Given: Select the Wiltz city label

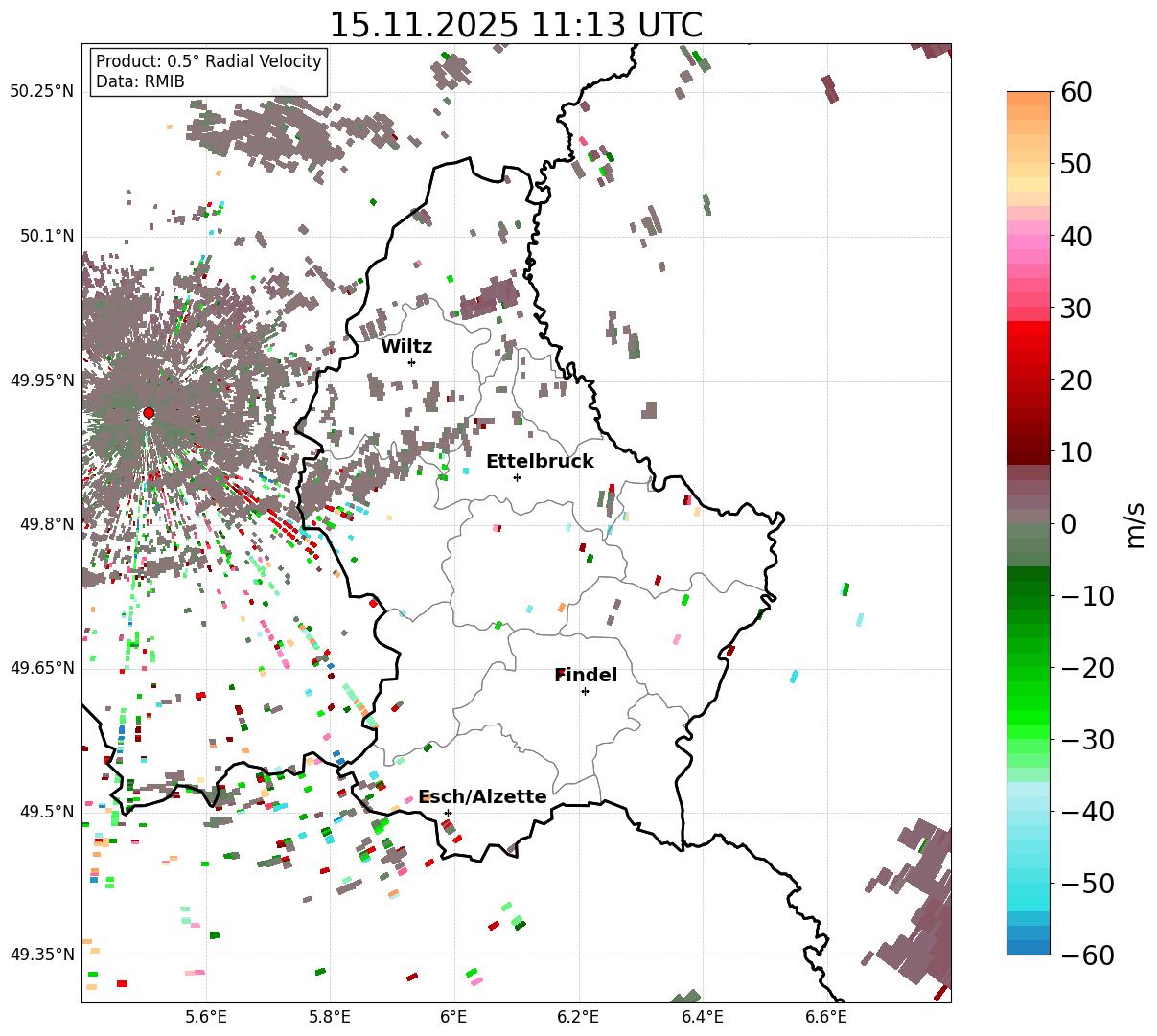Looking at the screenshot, I should (x=406, y=346).
